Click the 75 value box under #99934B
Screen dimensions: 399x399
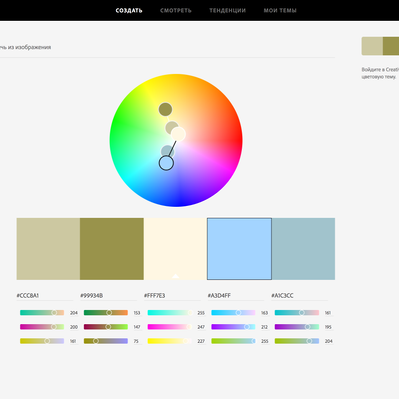136,341
